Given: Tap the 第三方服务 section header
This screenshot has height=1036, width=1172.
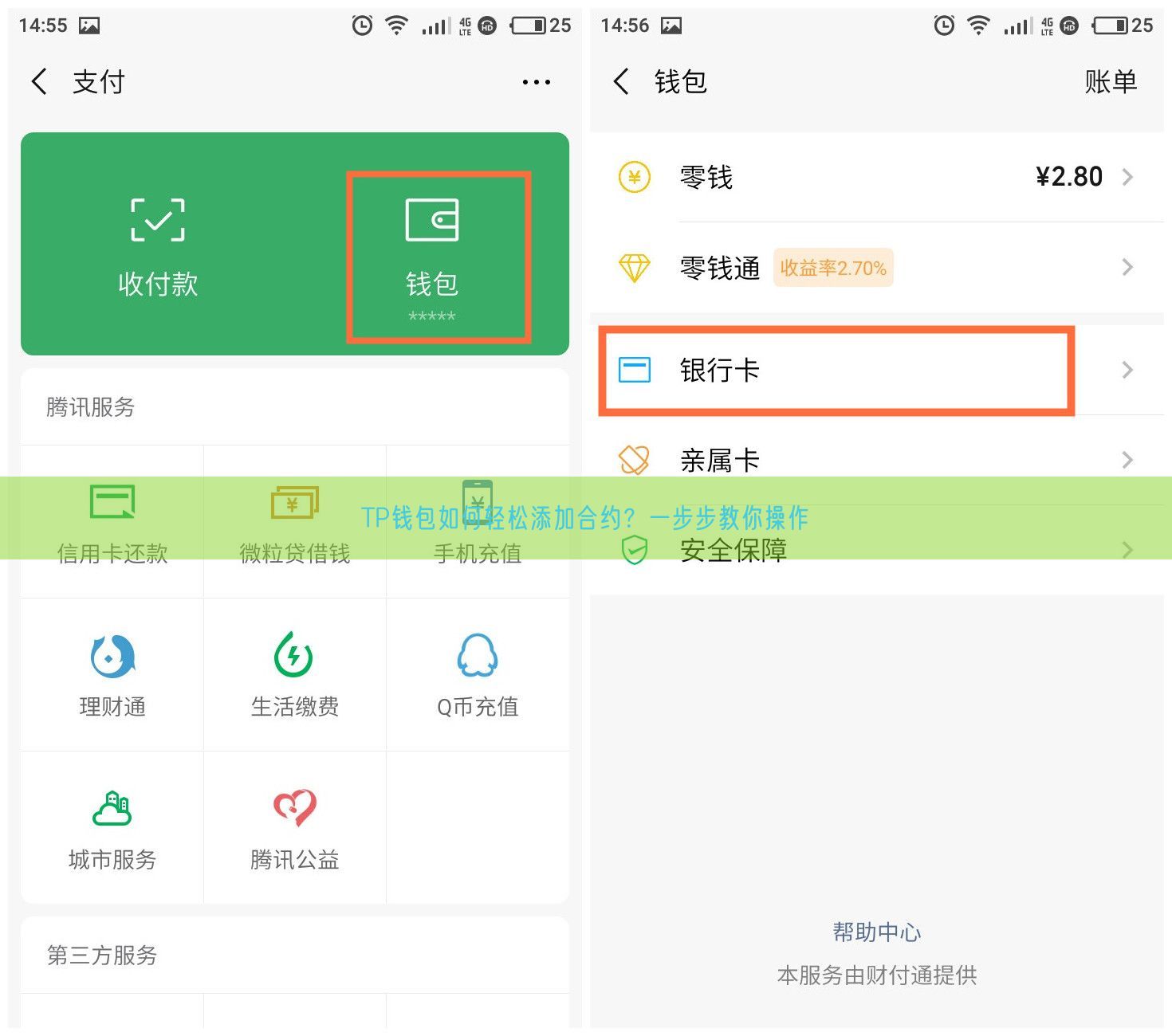Looking at the screenshot, I should point(102,955).
